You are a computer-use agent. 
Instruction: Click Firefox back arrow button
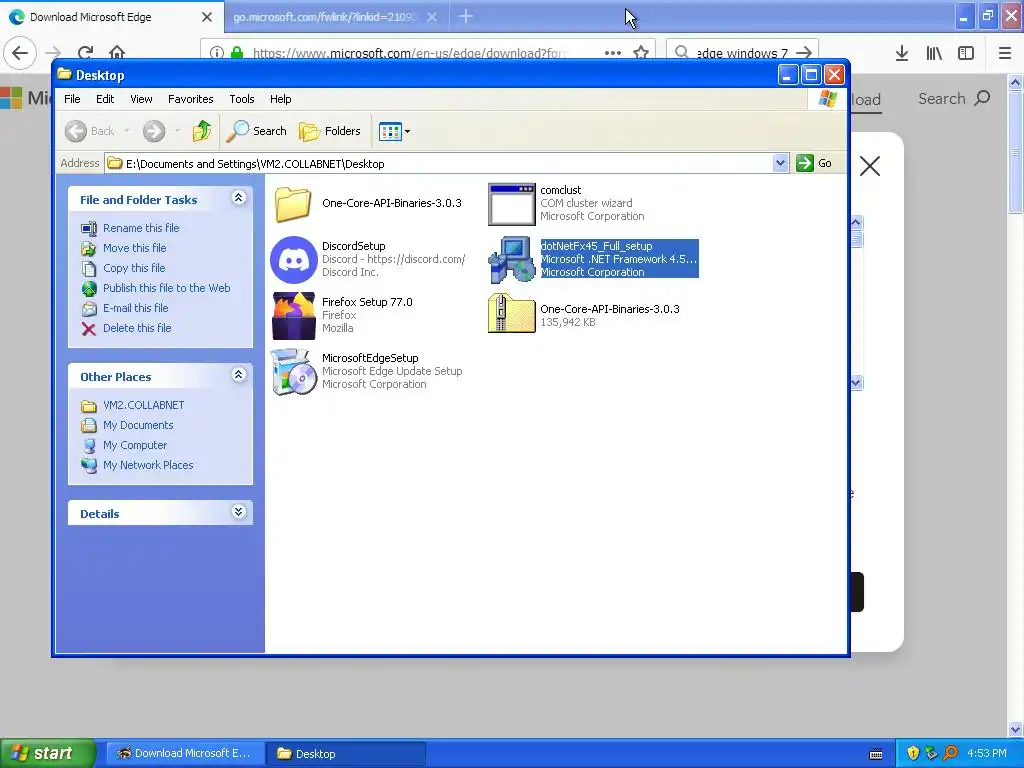(x=20, y=53)
